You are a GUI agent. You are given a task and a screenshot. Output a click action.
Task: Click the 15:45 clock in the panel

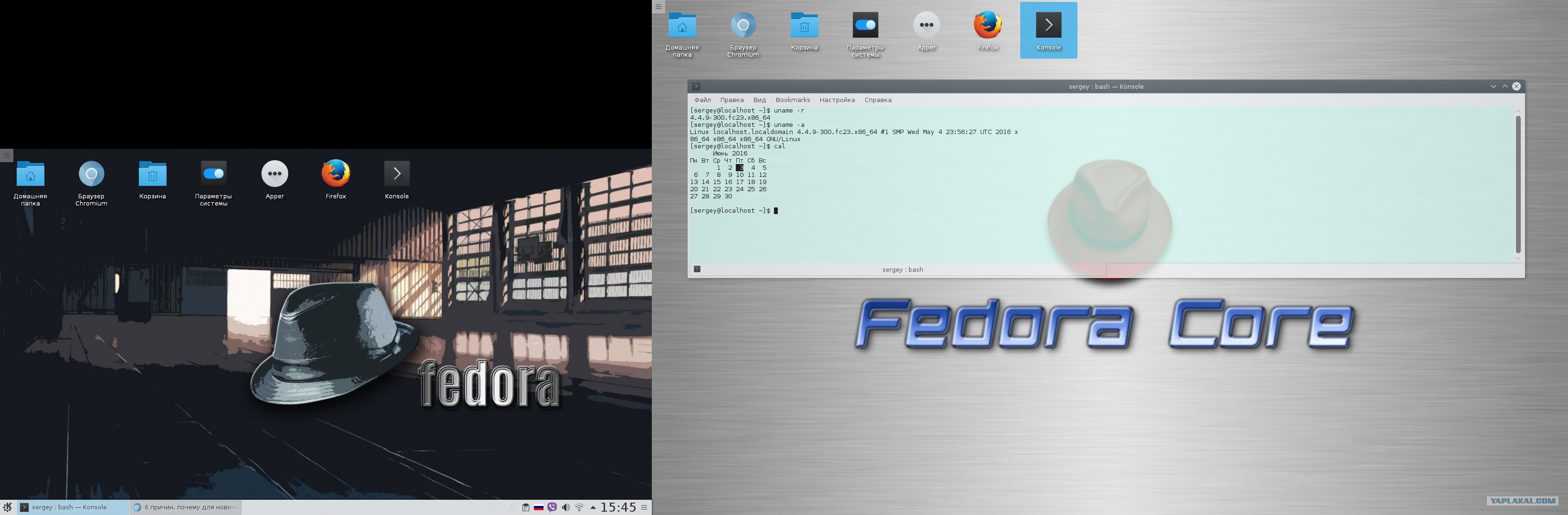point(618,507)
